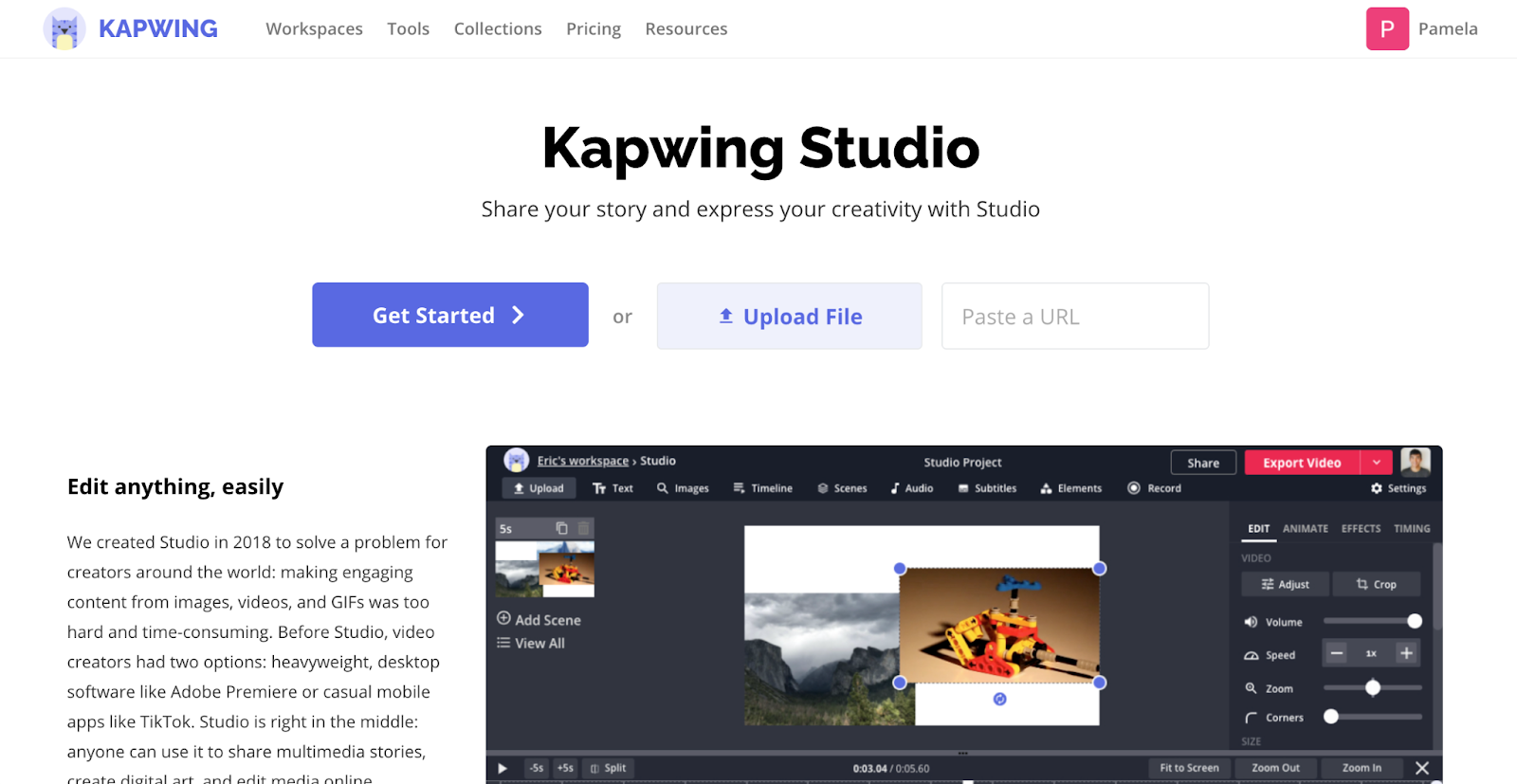Open the Resources menu

tap(686, 29)
